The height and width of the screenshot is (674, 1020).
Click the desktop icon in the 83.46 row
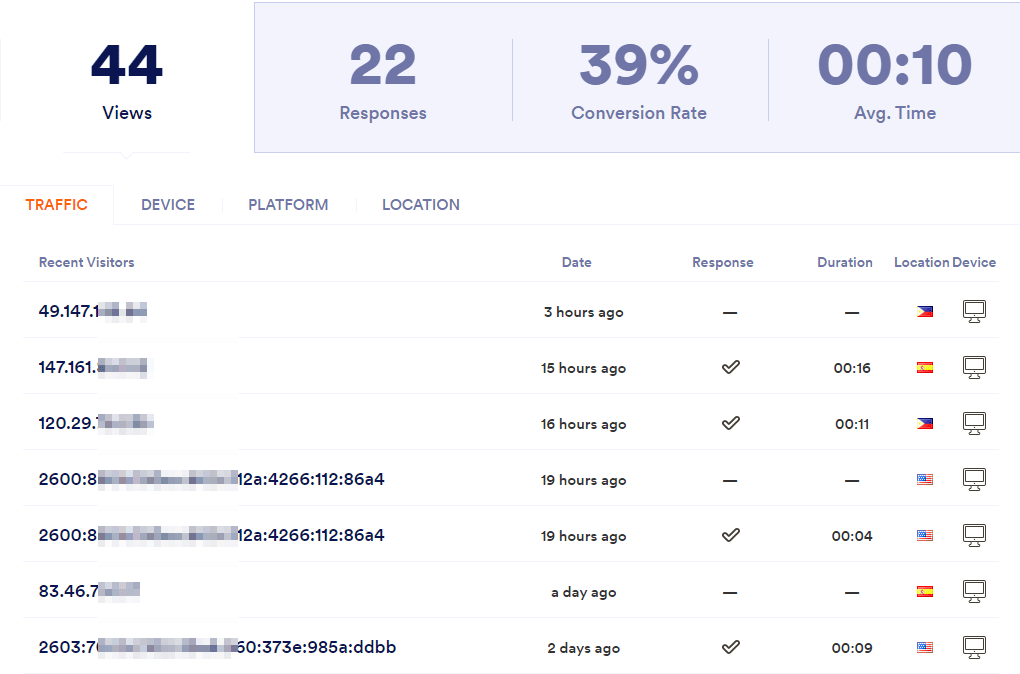pyautogui.click(x=974, y=591)
